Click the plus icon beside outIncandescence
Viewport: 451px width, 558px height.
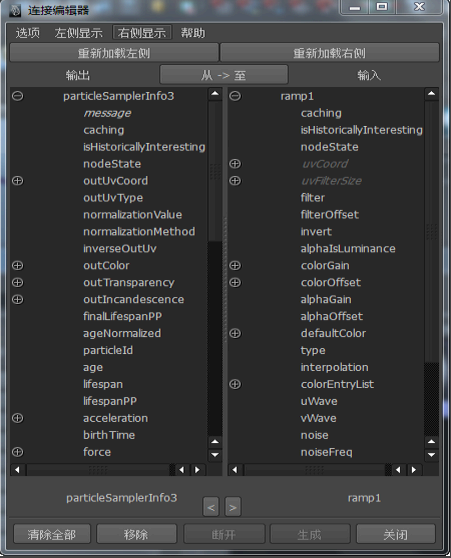(x=17, y=299)
